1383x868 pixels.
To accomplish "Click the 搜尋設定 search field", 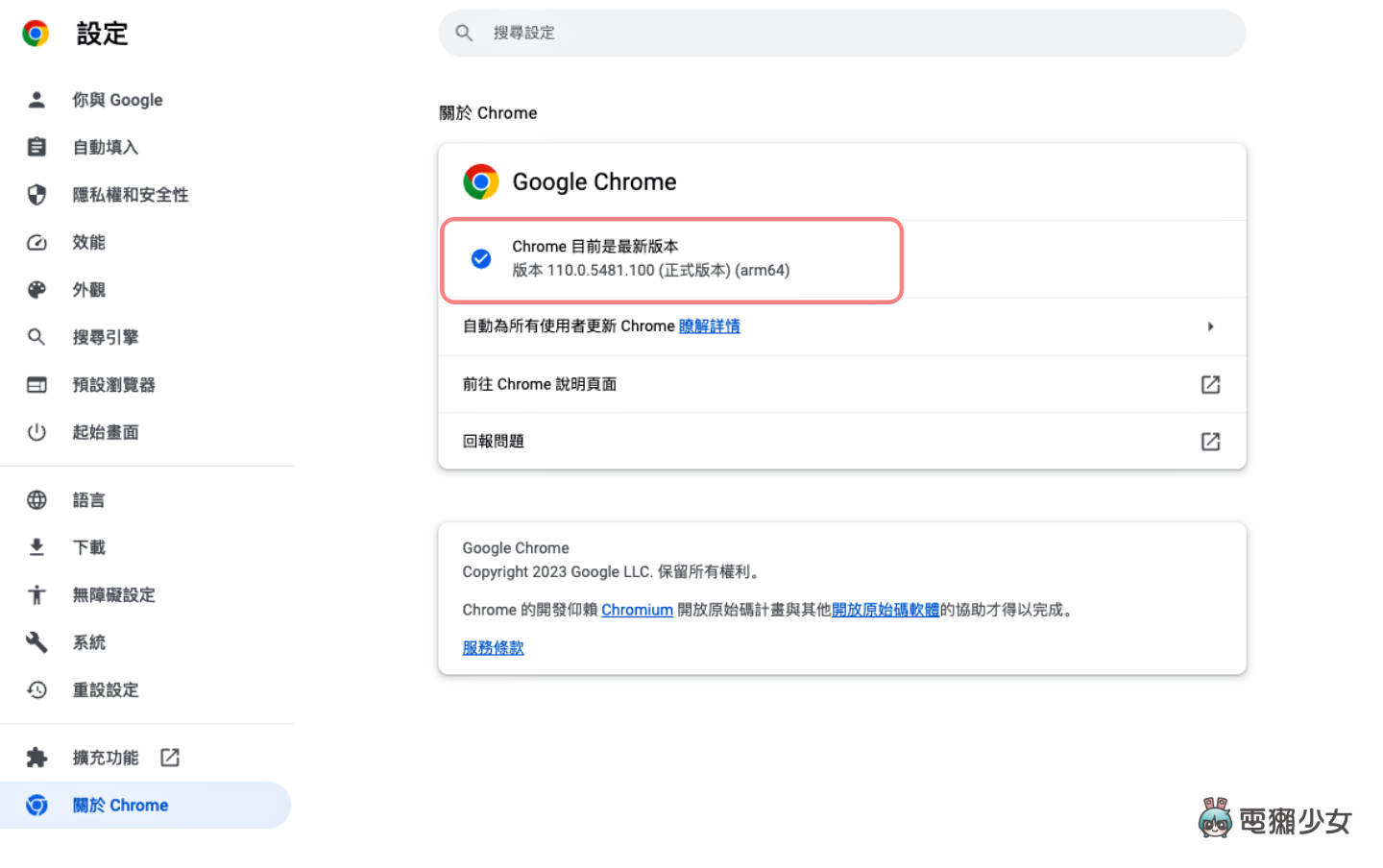I will [x=841, y=33].
